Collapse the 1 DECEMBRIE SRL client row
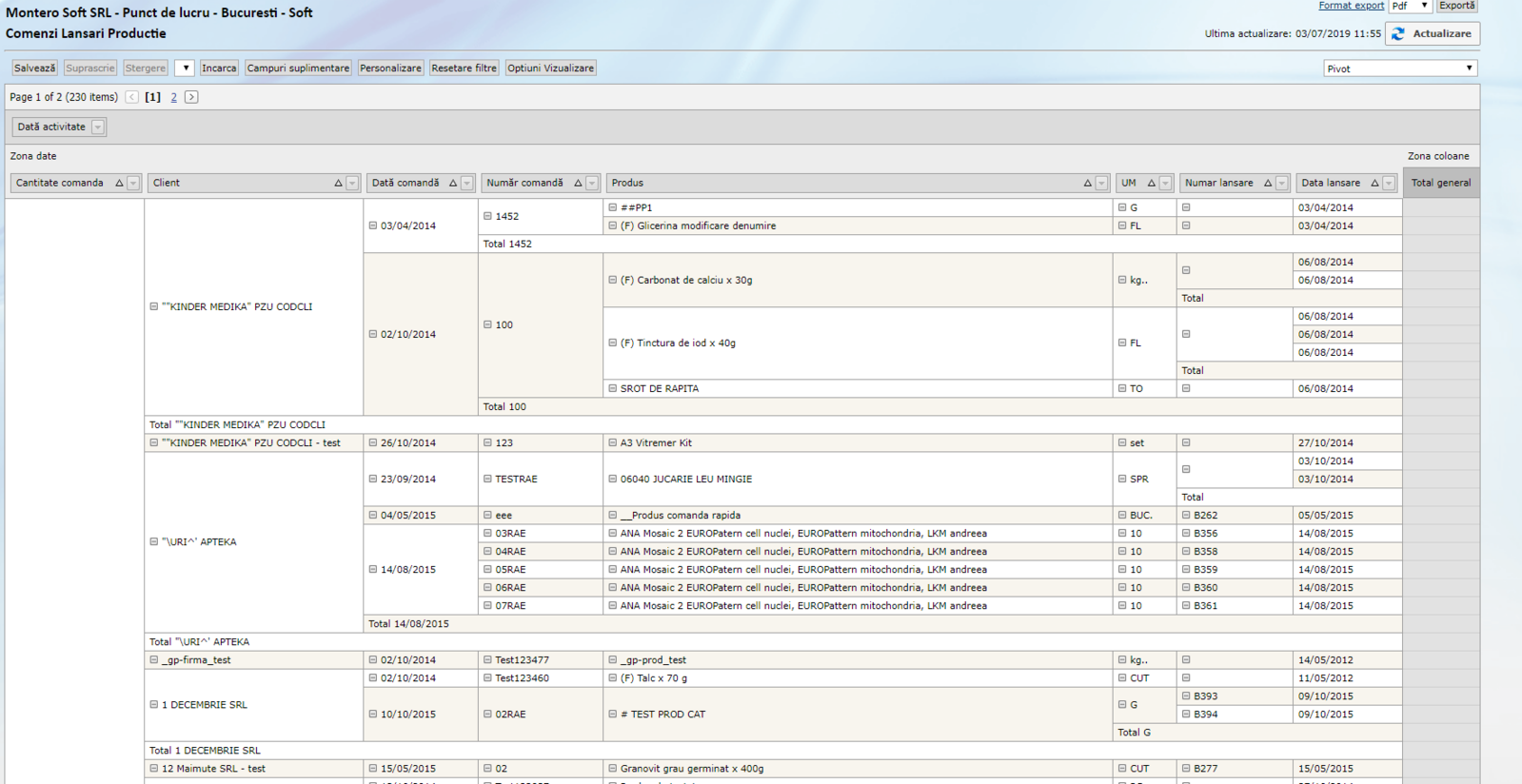Image resolution: width=1522 pixels, height=784 pixels. (x=154, y=705)
